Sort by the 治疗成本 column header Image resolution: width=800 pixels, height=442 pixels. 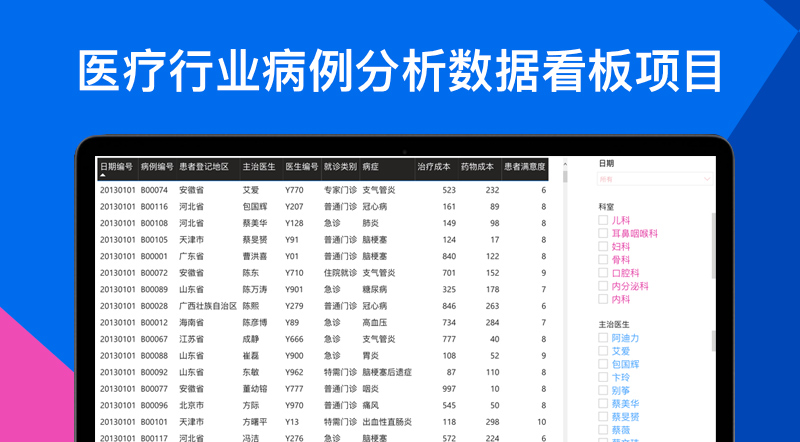(434, 167)
